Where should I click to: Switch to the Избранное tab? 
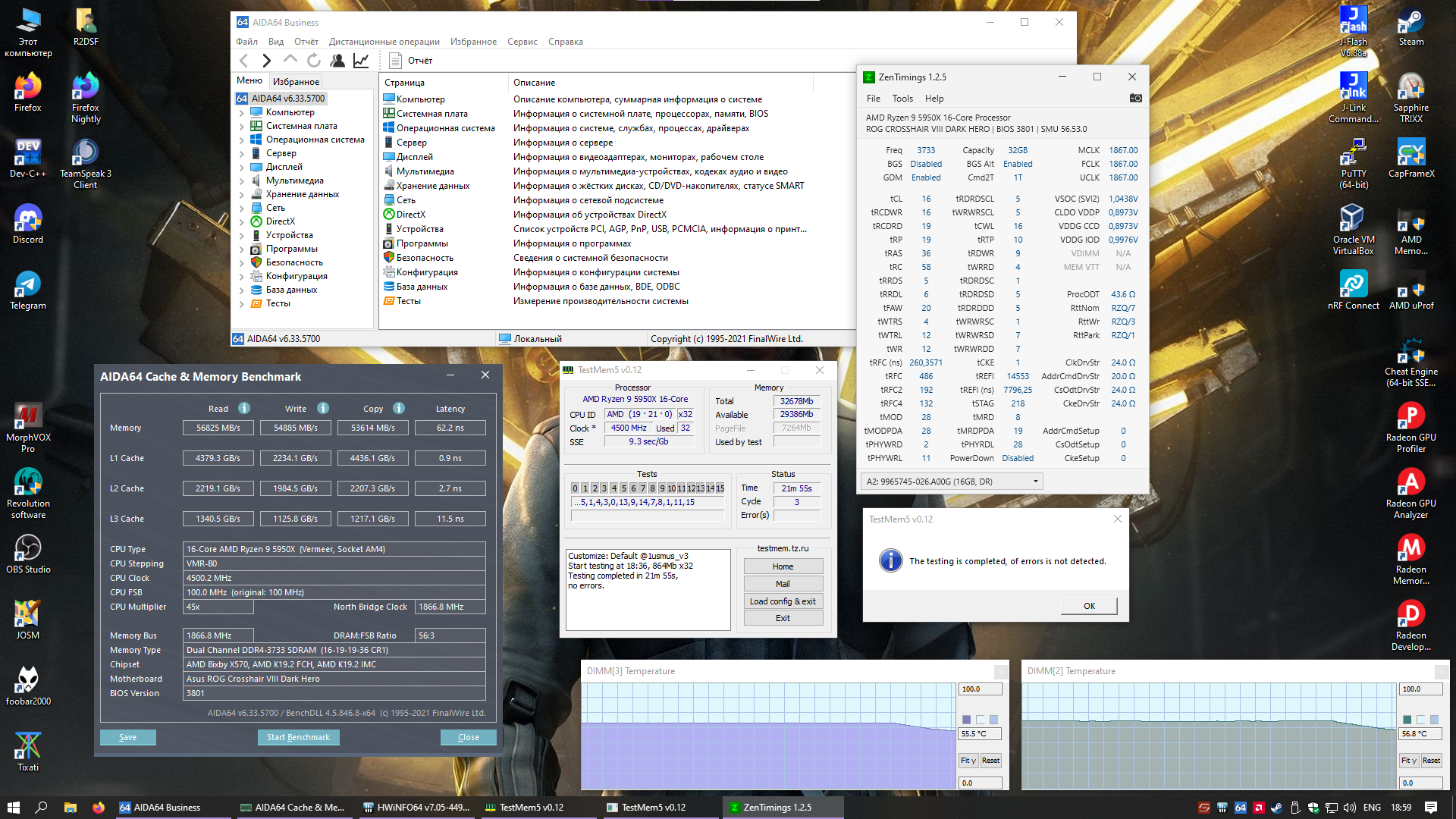pos(296,81)
